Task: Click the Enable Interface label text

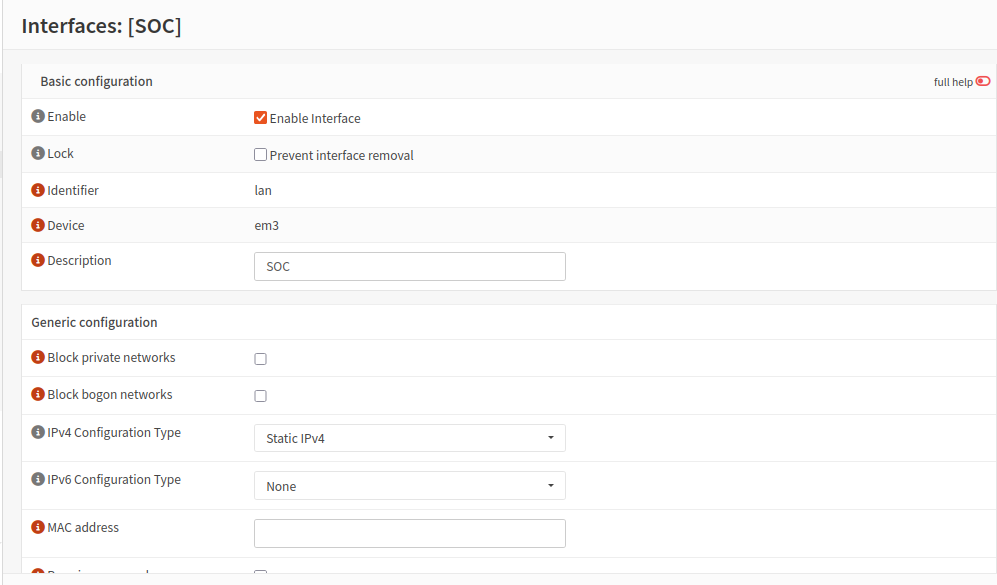Action: pos(315,118)
